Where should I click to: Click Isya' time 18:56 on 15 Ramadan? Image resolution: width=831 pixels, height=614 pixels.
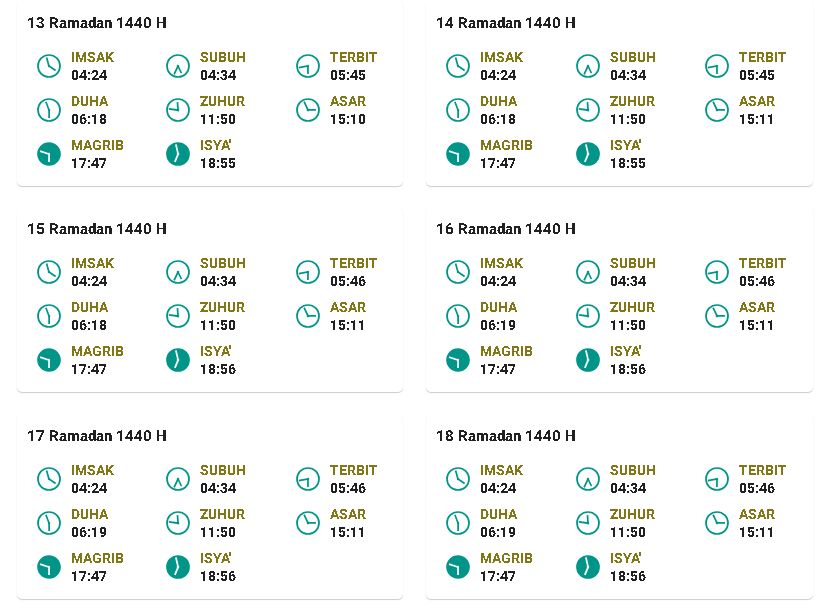(218, 369)
